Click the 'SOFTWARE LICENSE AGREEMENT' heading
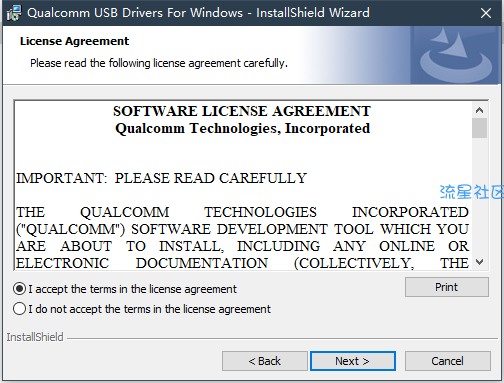504x383 pixels. tap(242, 111)
